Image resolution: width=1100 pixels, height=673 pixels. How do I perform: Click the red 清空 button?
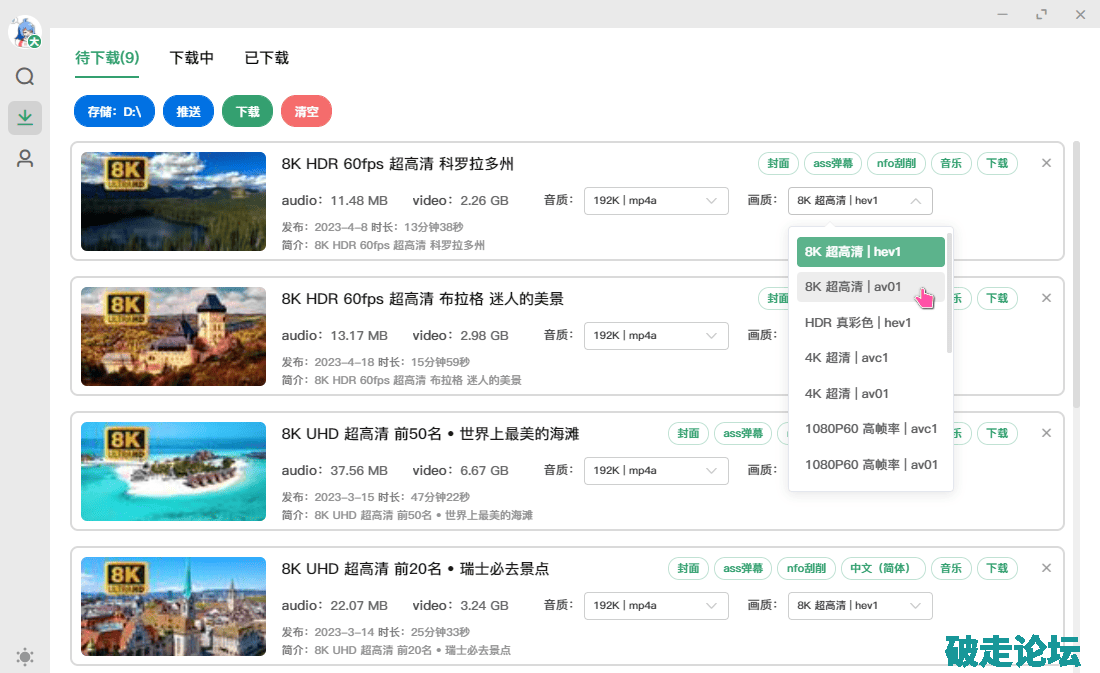[x=306, y=112]
